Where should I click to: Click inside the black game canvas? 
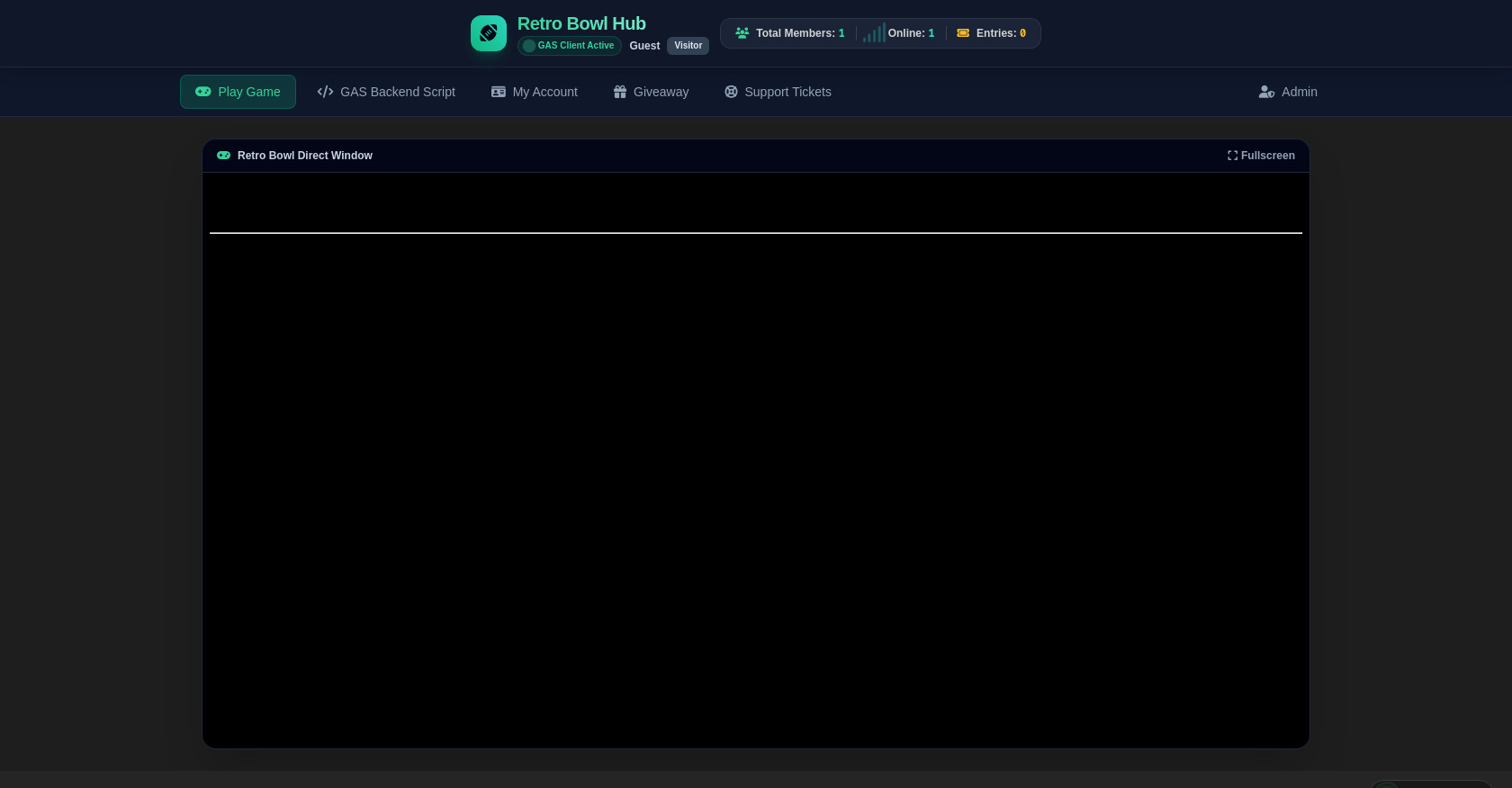click(756, 460)
